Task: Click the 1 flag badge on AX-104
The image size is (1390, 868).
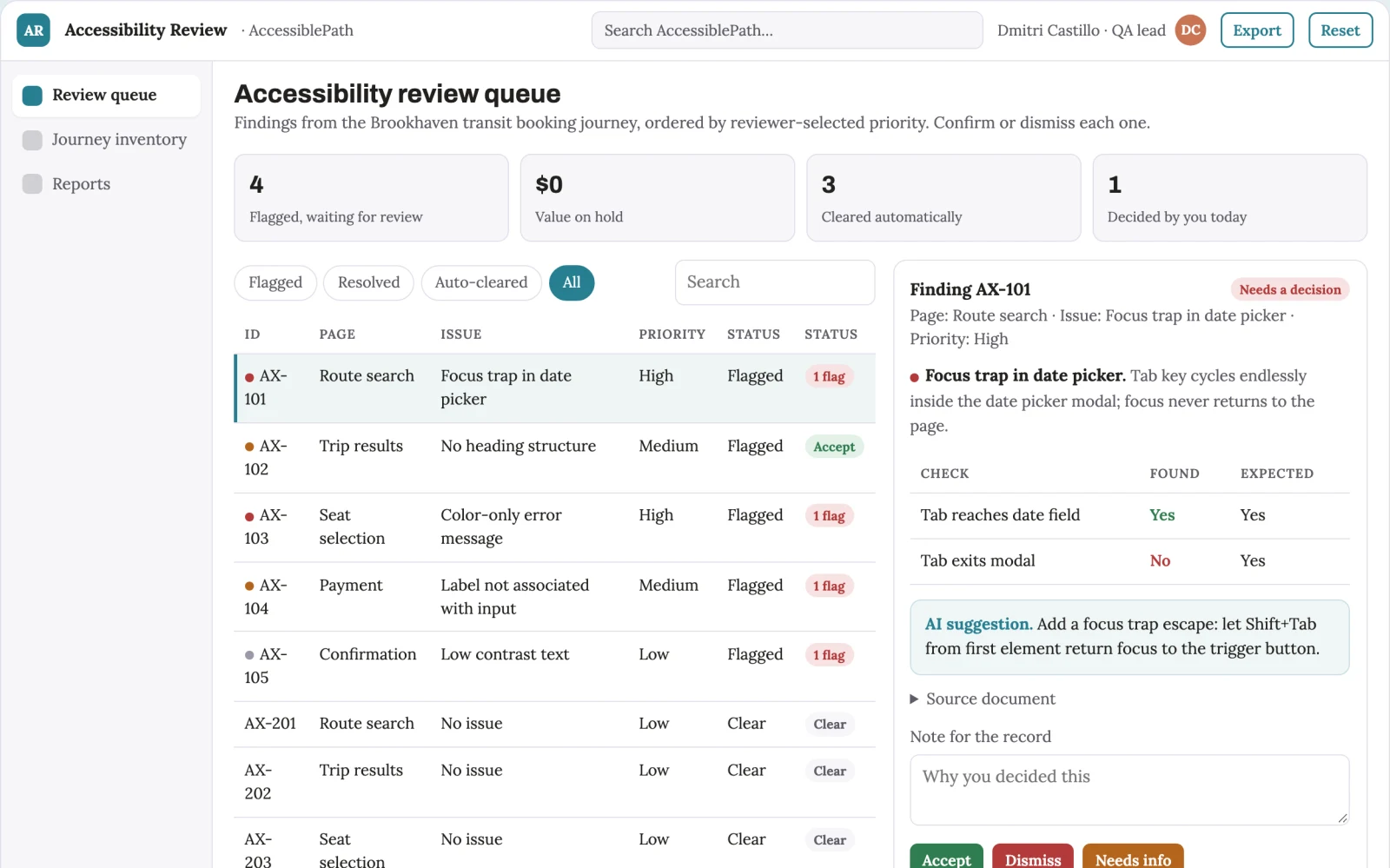Action: (829, 586)
